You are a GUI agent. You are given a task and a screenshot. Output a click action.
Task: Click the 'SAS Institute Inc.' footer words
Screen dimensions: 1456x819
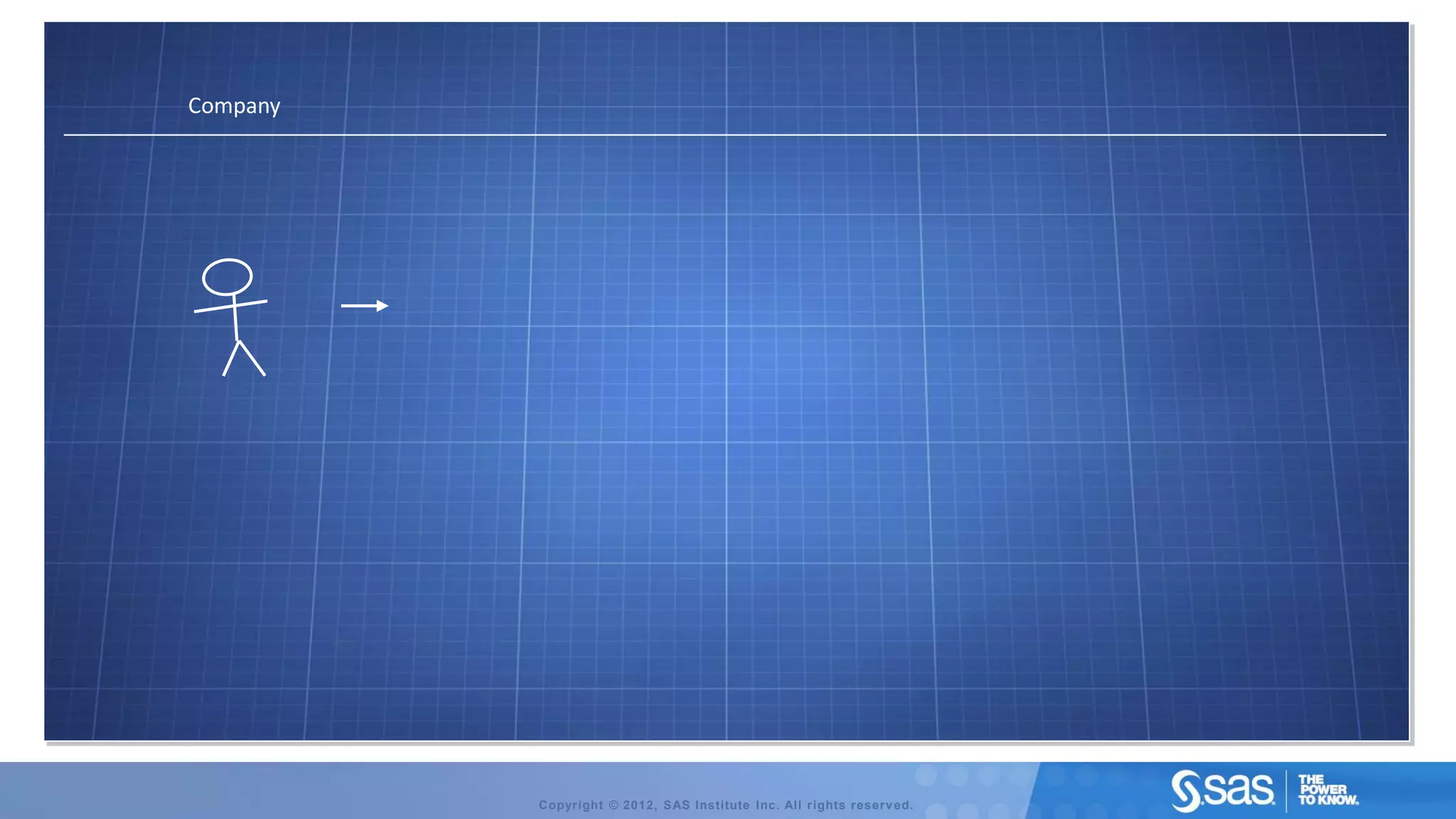[x=721, y=805]
